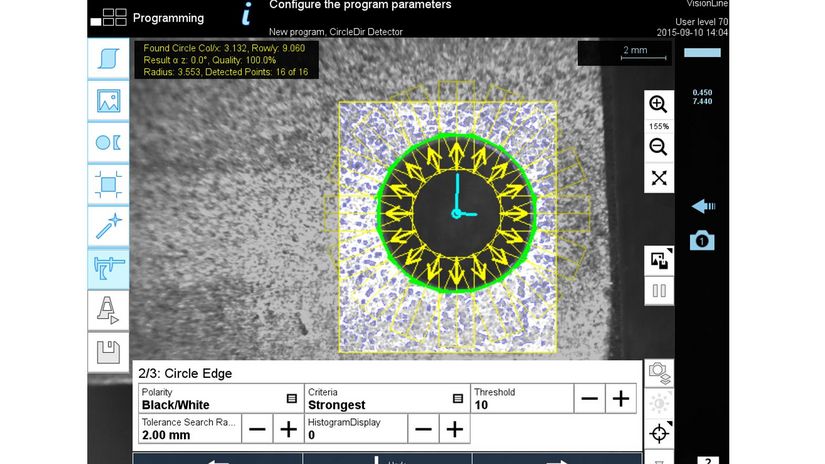Capture image with the camera icon
825x464 pixels.
point(702,240)
